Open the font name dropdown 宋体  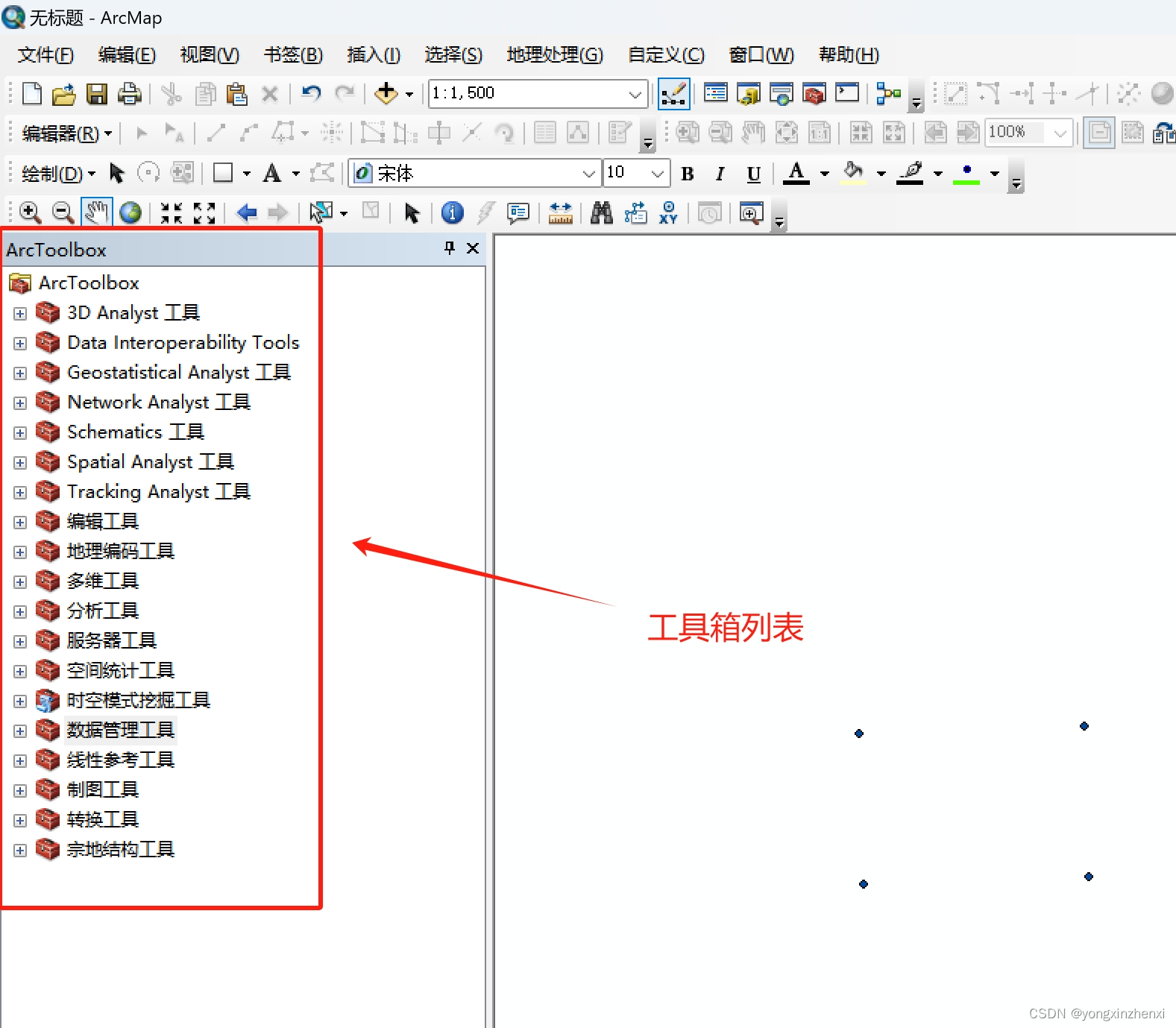(x=588, y=174)
